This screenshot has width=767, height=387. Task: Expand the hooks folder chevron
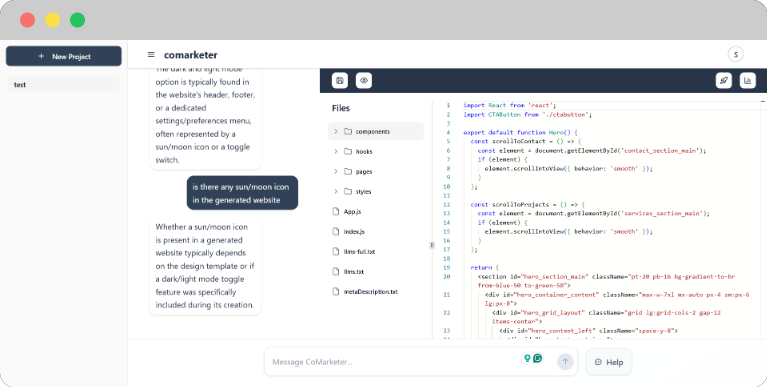click(x=336, y=152)
